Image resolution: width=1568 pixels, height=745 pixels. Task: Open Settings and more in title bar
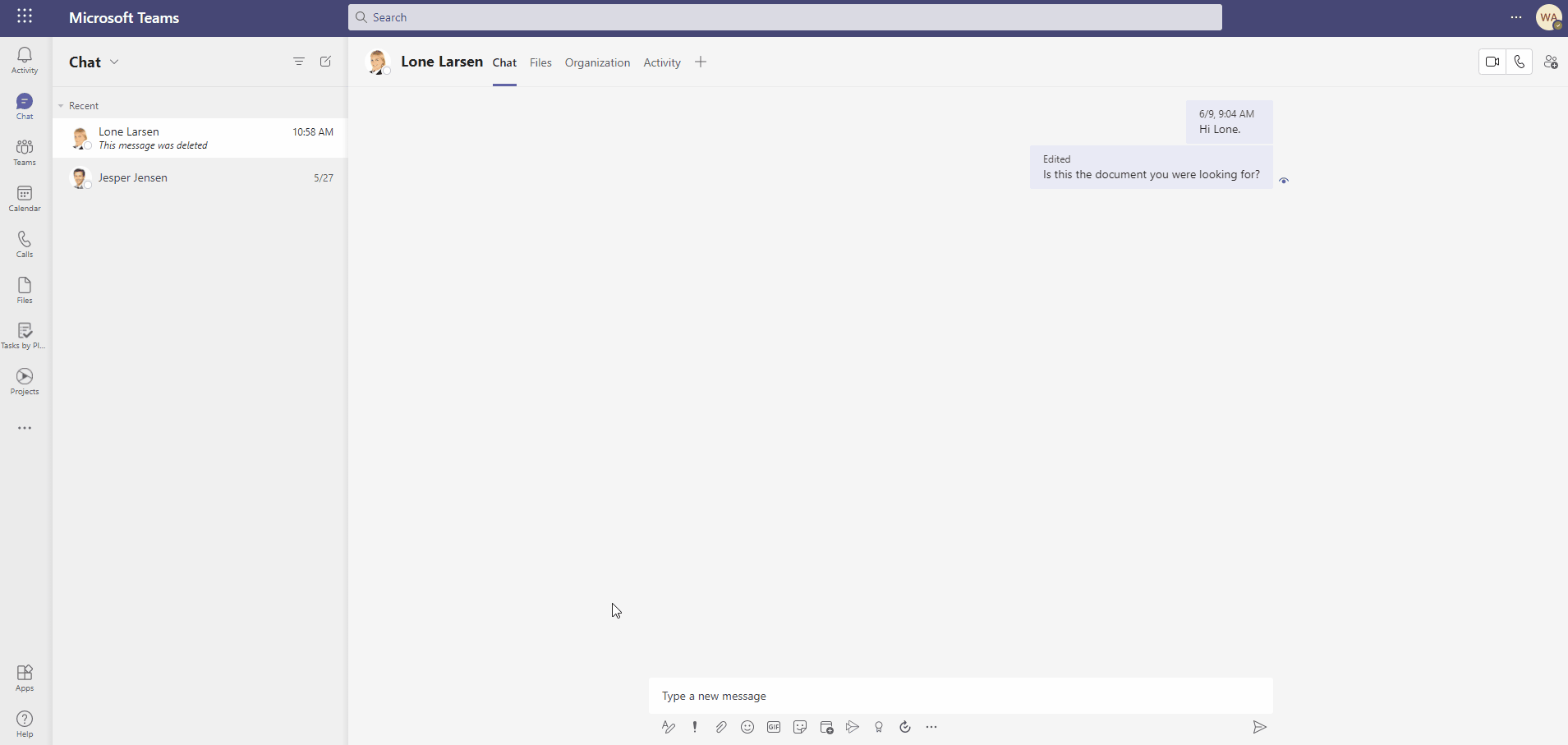pos(1516,17)
